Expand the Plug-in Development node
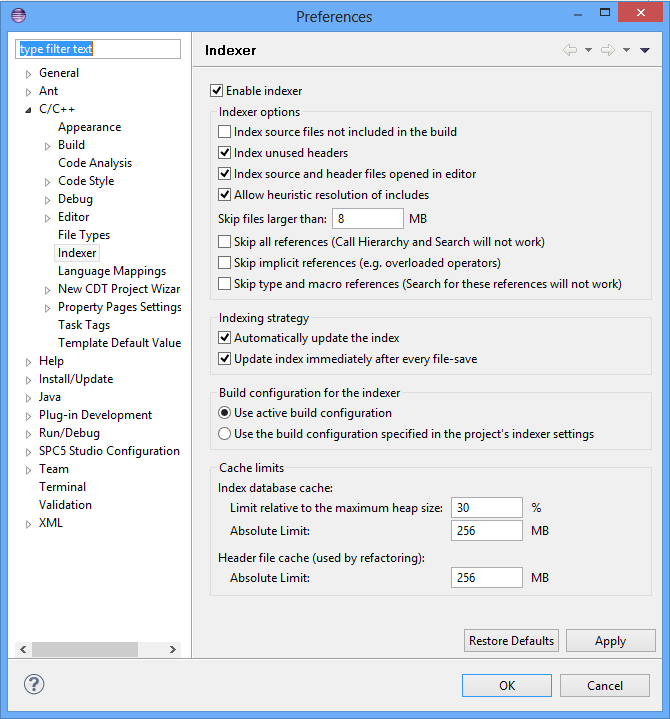The image size is (670, 719). pos(28,416)
